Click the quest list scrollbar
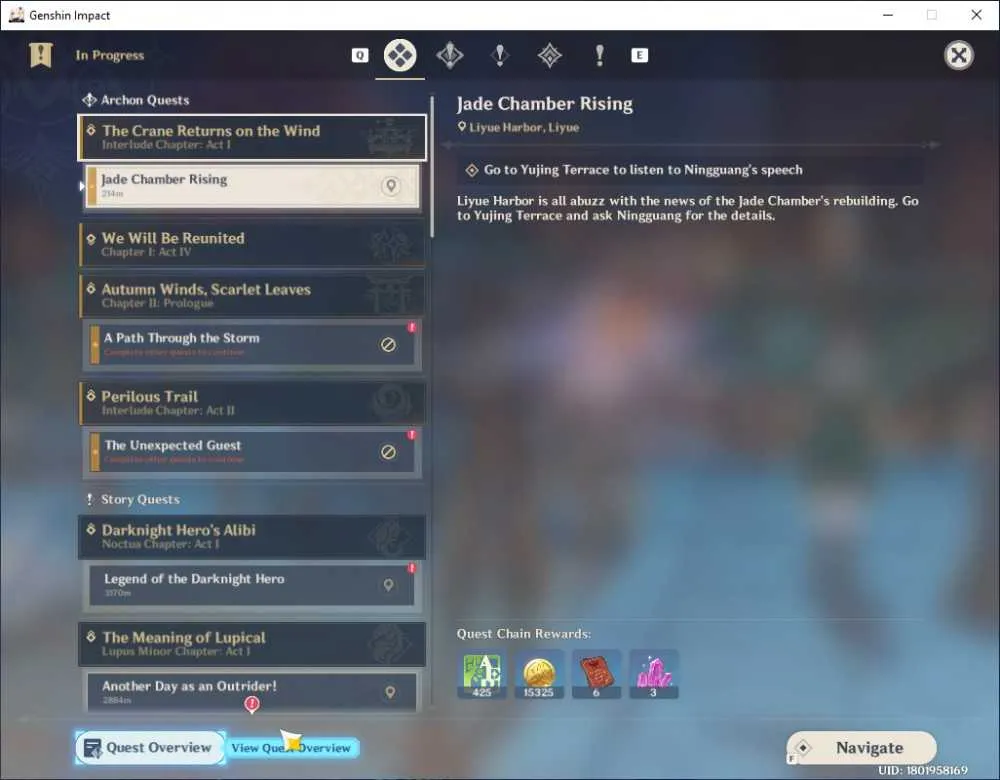The width and height of the screenshot is (1000, 780). [x=432, y=167]
